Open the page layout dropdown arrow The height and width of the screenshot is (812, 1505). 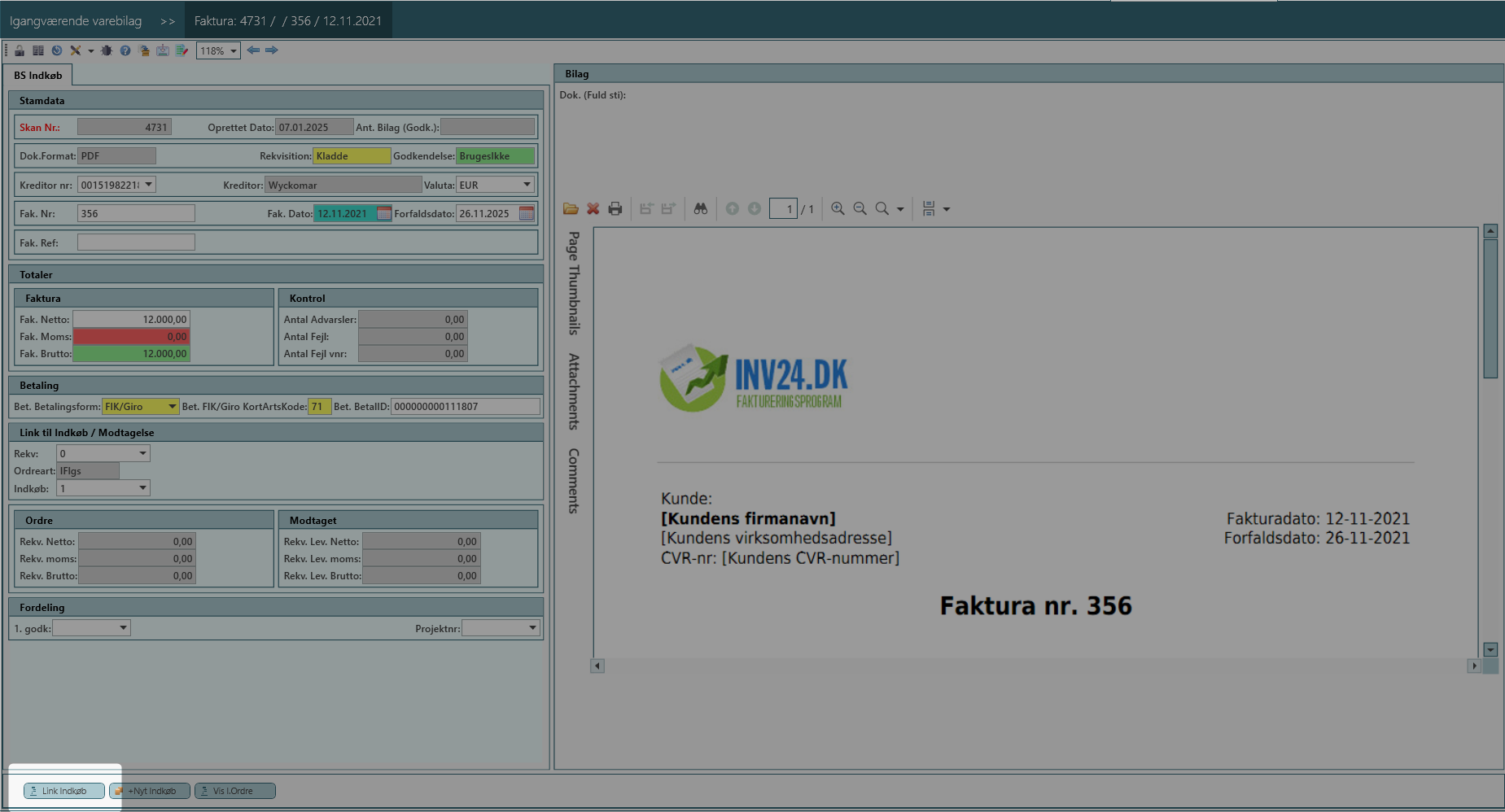click(x=947, y=210)
